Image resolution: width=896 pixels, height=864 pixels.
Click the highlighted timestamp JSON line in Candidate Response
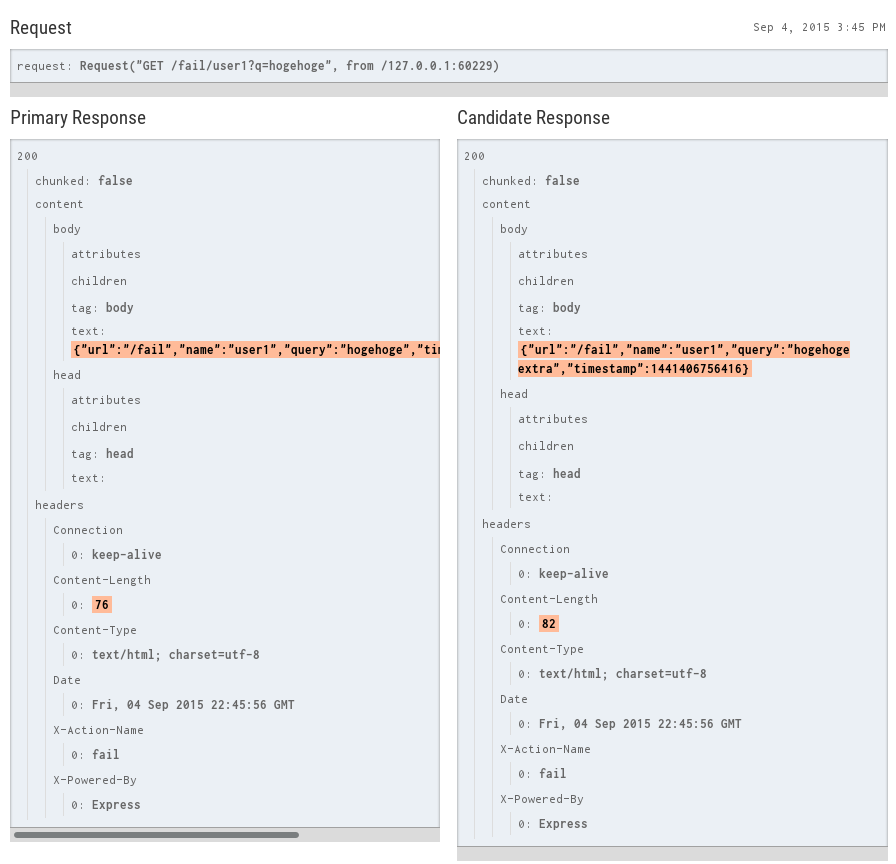(x=634, y=369)
